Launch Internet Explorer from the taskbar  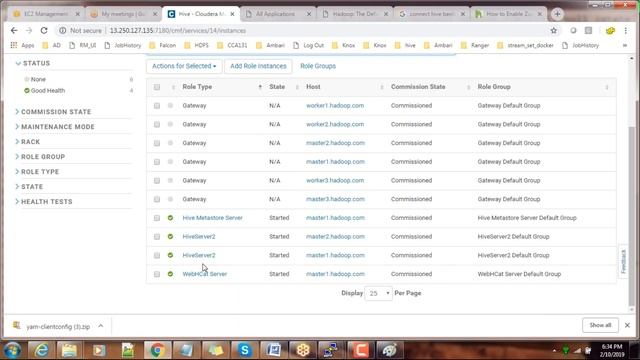(41, 350)
